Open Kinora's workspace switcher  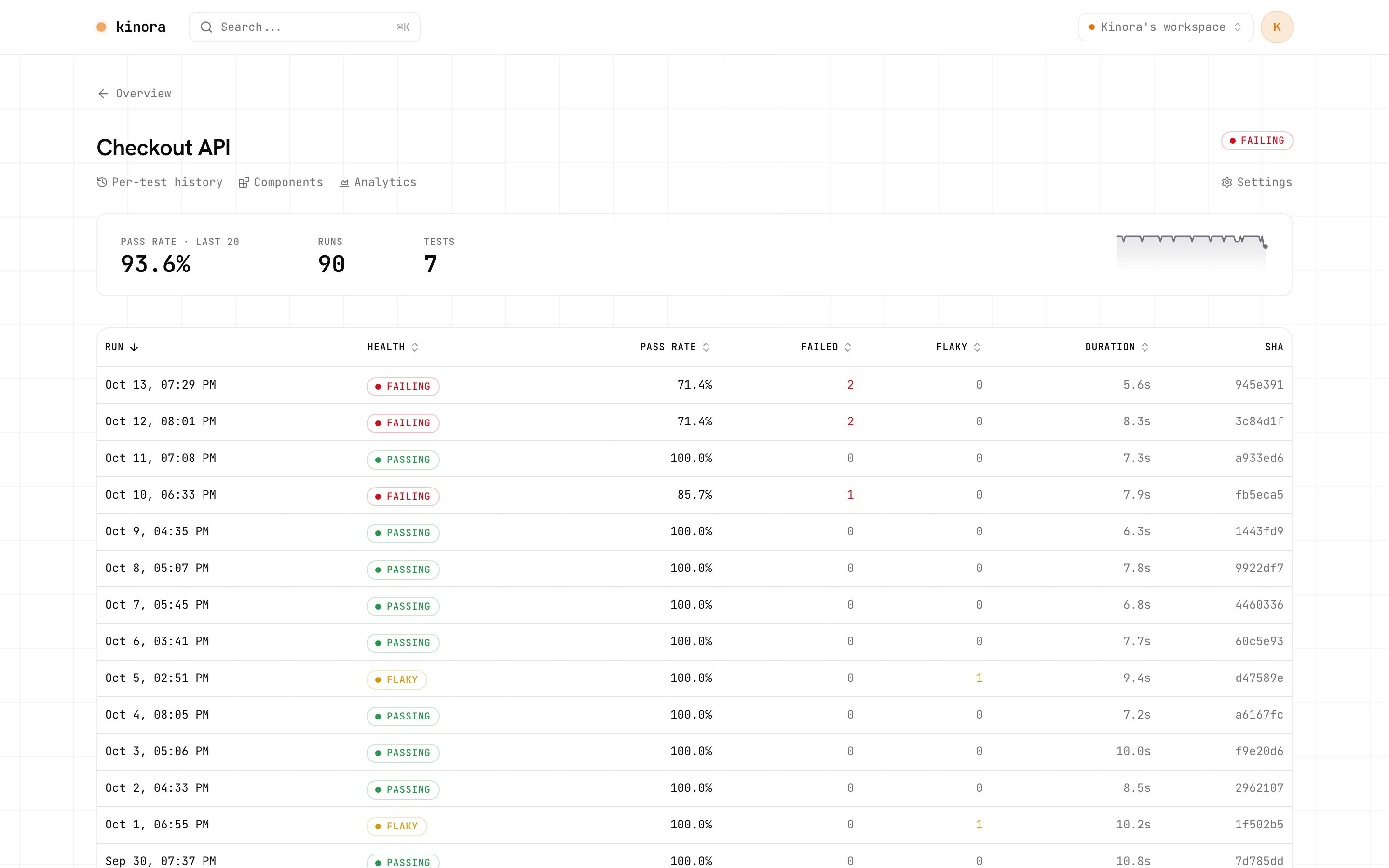click(x=1165, y=27)
